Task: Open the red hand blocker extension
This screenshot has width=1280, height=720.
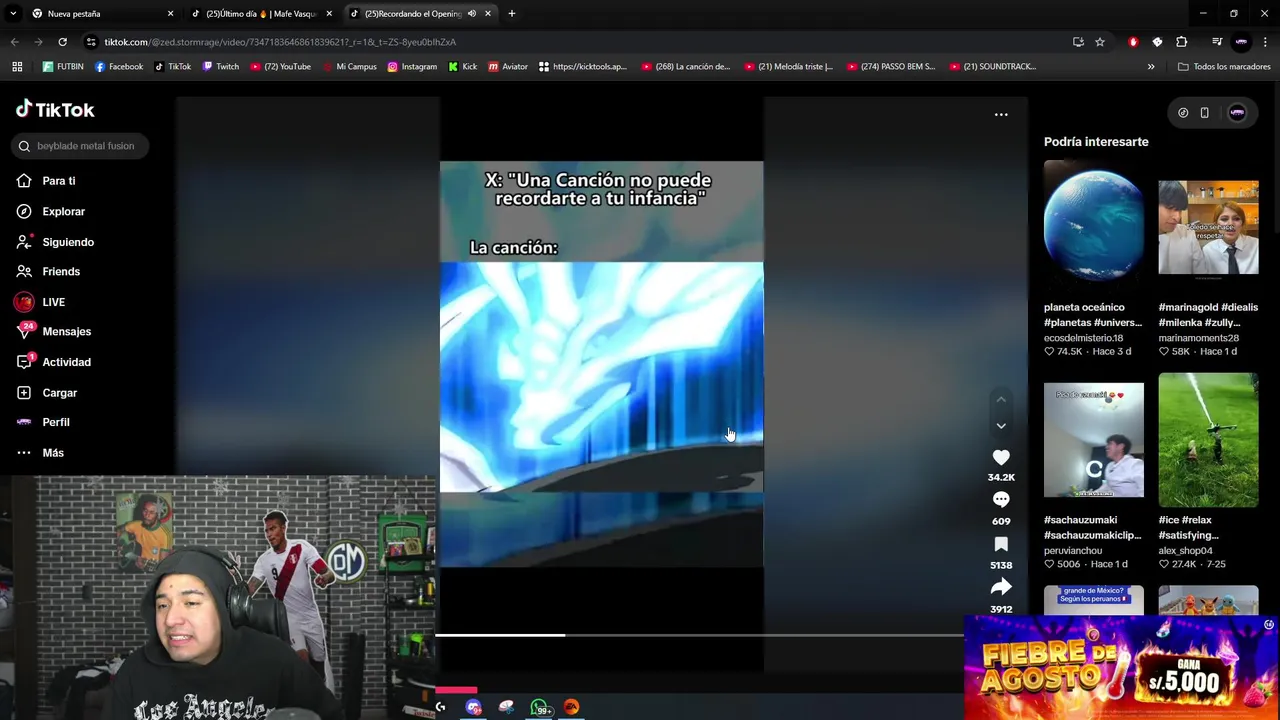Action: tap(1133, 42)
